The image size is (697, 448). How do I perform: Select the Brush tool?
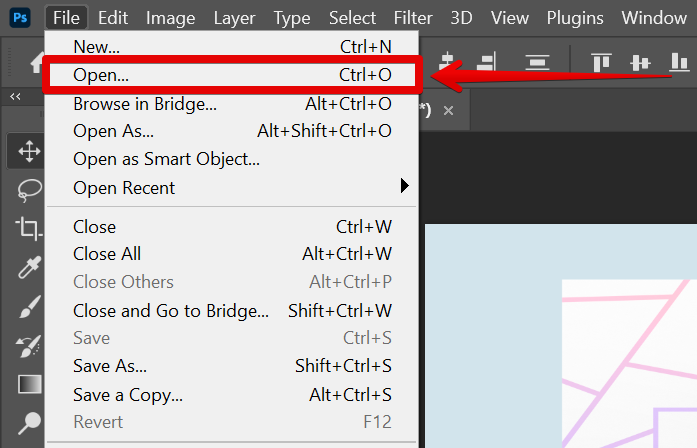pos(29,307)
